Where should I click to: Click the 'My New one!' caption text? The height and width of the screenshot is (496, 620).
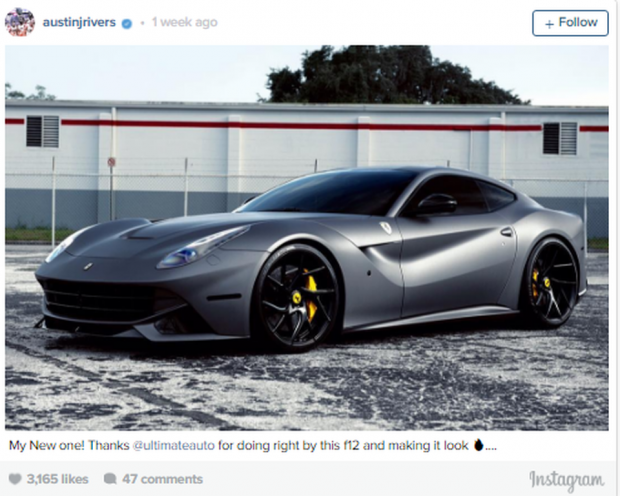click(x=47, y=445)
